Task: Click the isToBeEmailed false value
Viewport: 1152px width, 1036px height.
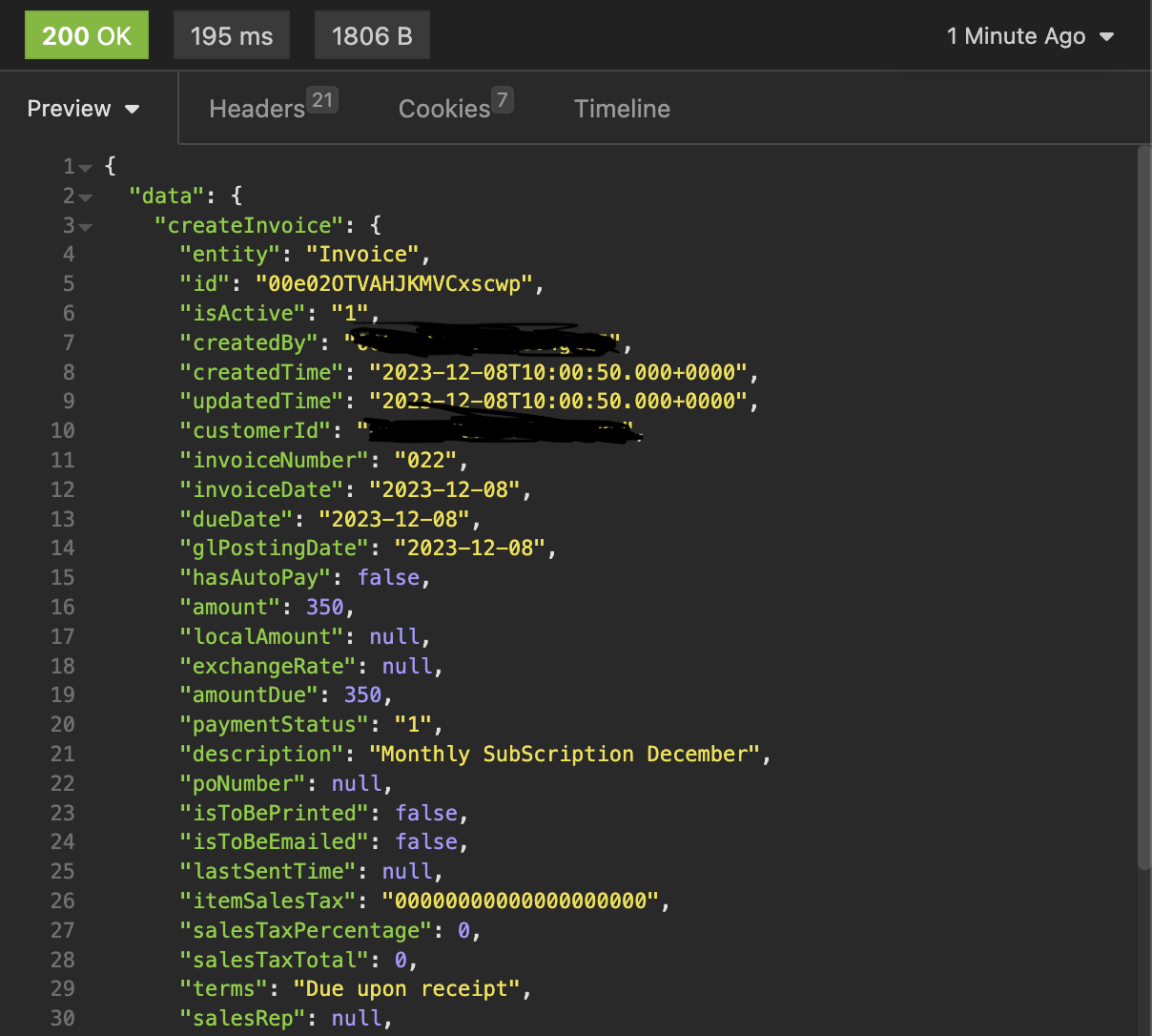Action: pos(426,841)
